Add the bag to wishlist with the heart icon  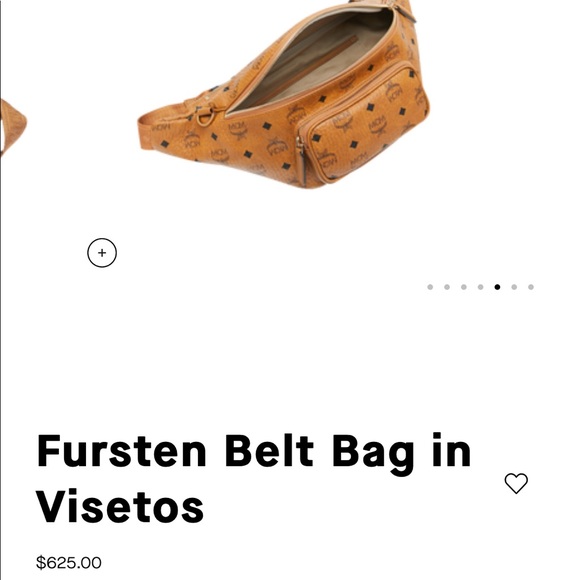(516, 483)
